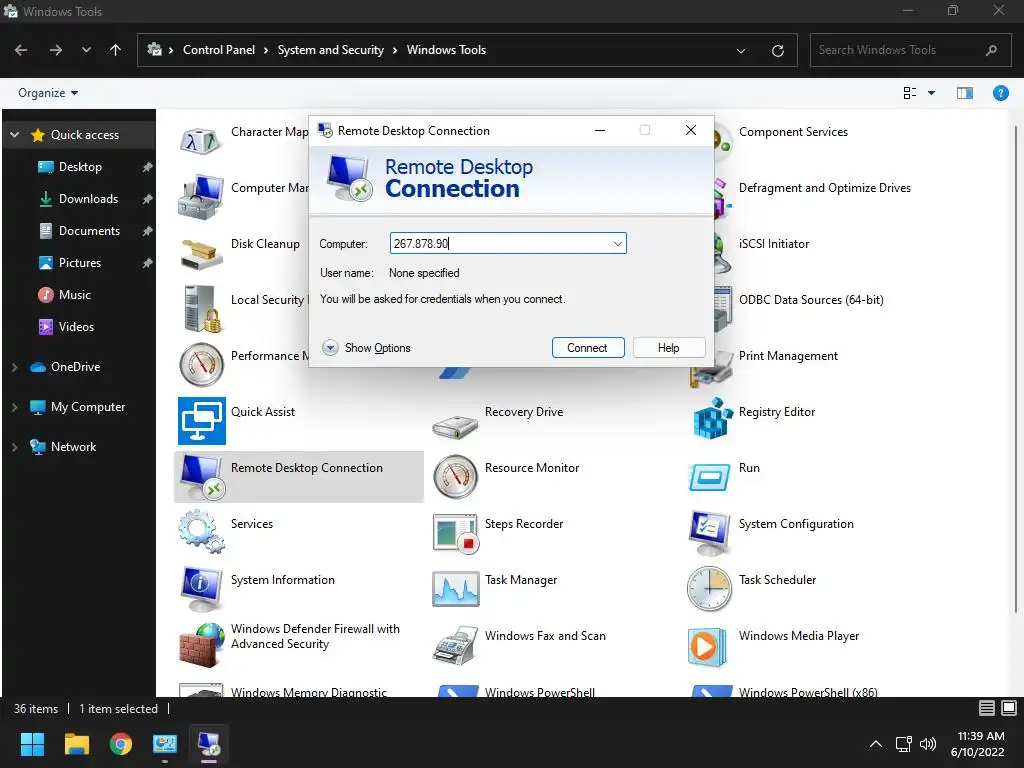Screen dimensions: 1024x768
Task: Open the Performance Monitor gauge icon
Action: pos(201,364)
